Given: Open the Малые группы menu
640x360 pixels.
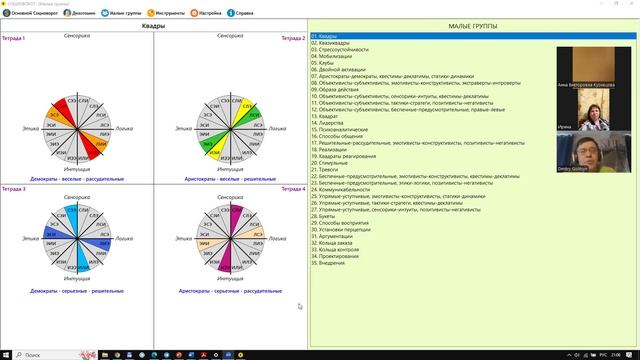Looking at the screenshot, I should coord(121,13).
